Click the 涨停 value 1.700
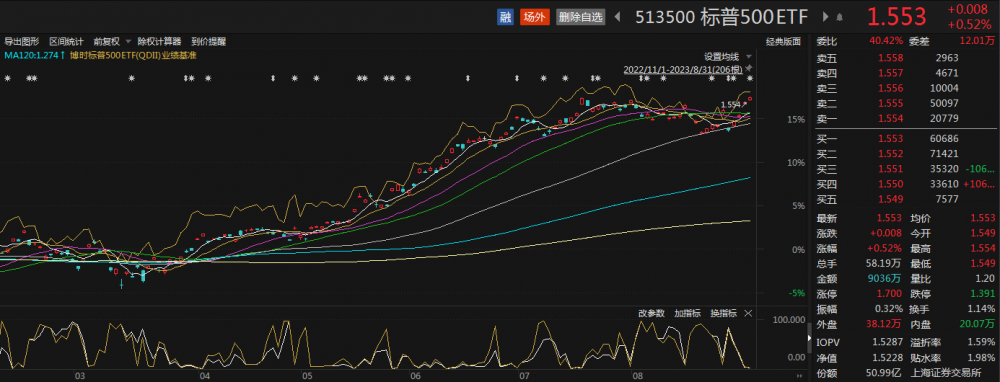Image resolution: width=1000 pixels, height=382 pixels. (890, 293)
